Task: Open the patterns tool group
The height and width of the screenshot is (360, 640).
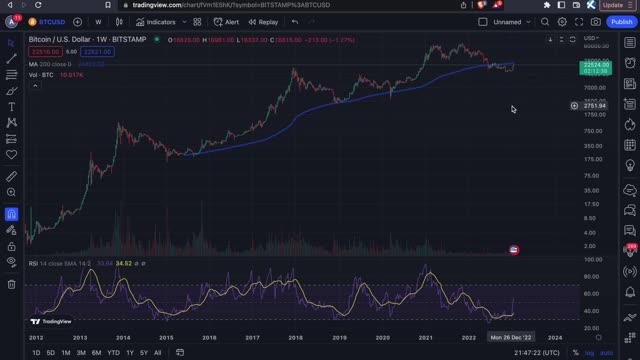Action: 11,122
